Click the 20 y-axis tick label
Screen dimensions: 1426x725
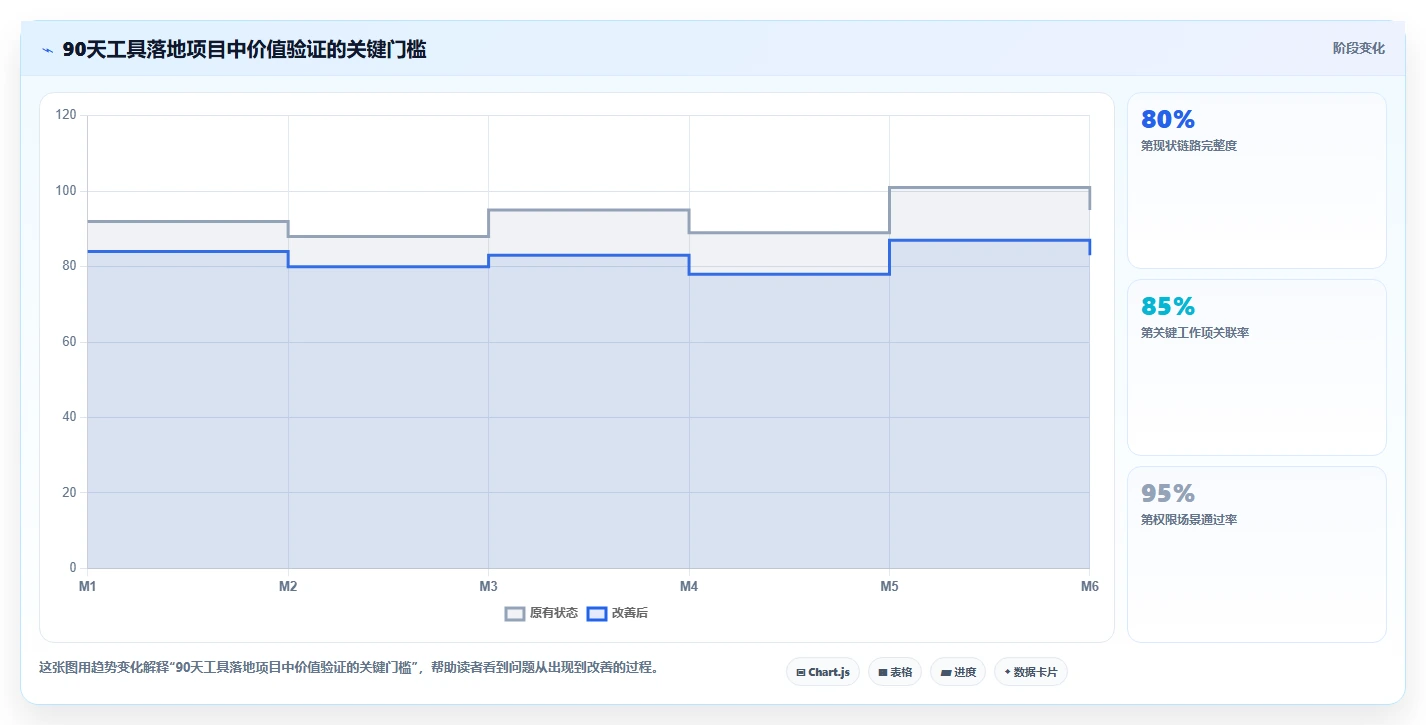[69, 493]
